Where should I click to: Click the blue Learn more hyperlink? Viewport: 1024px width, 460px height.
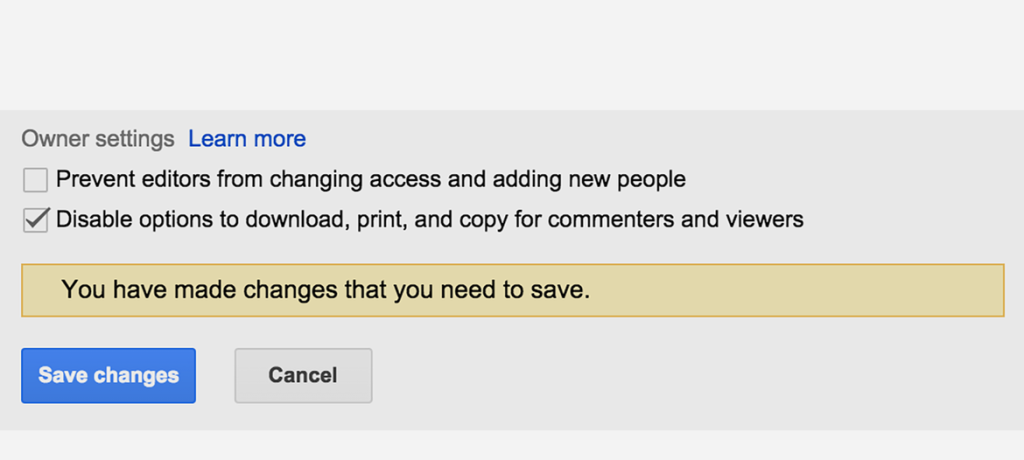click(247, 139)
